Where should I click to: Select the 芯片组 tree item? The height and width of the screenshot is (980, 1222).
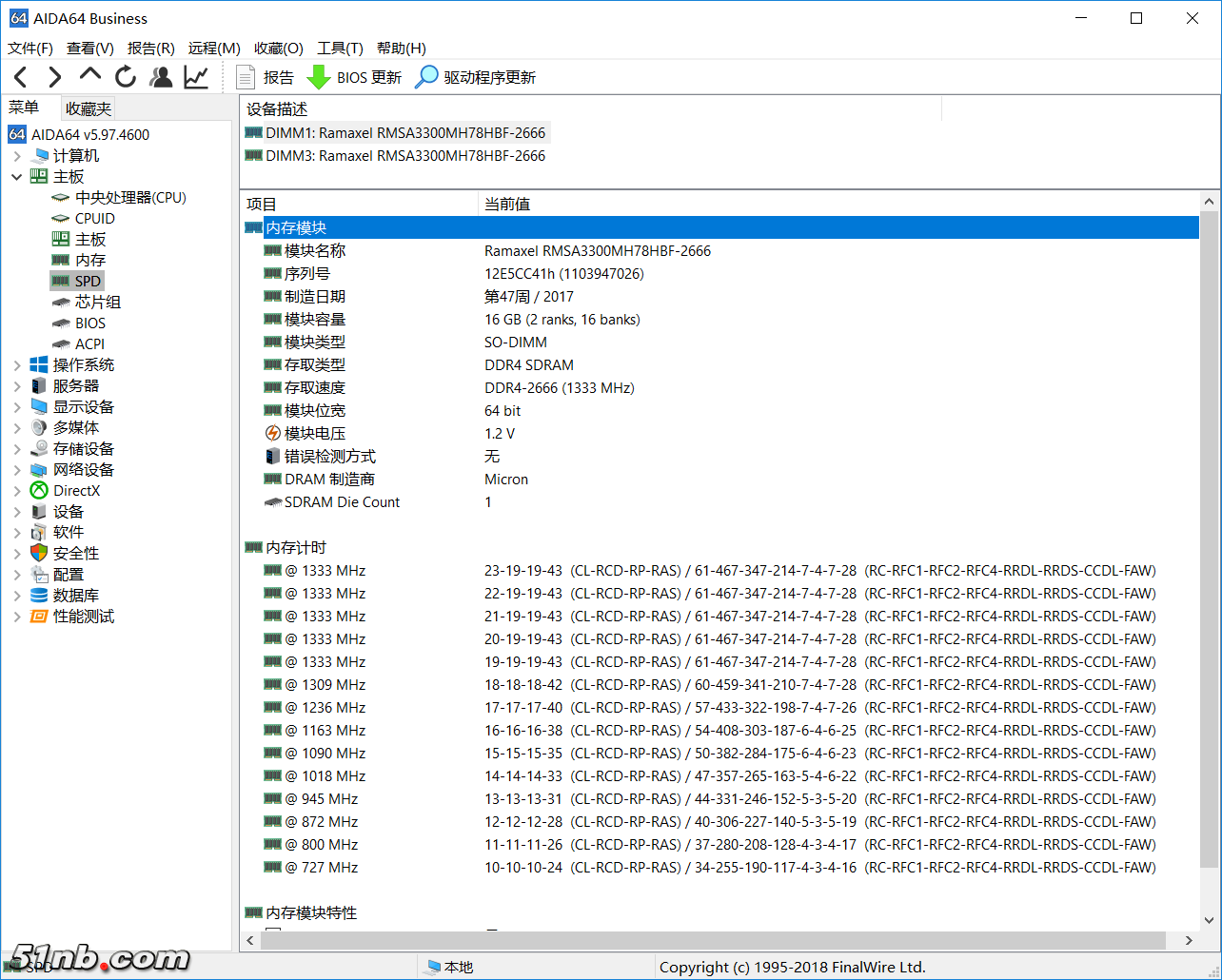tap(98, 303)
